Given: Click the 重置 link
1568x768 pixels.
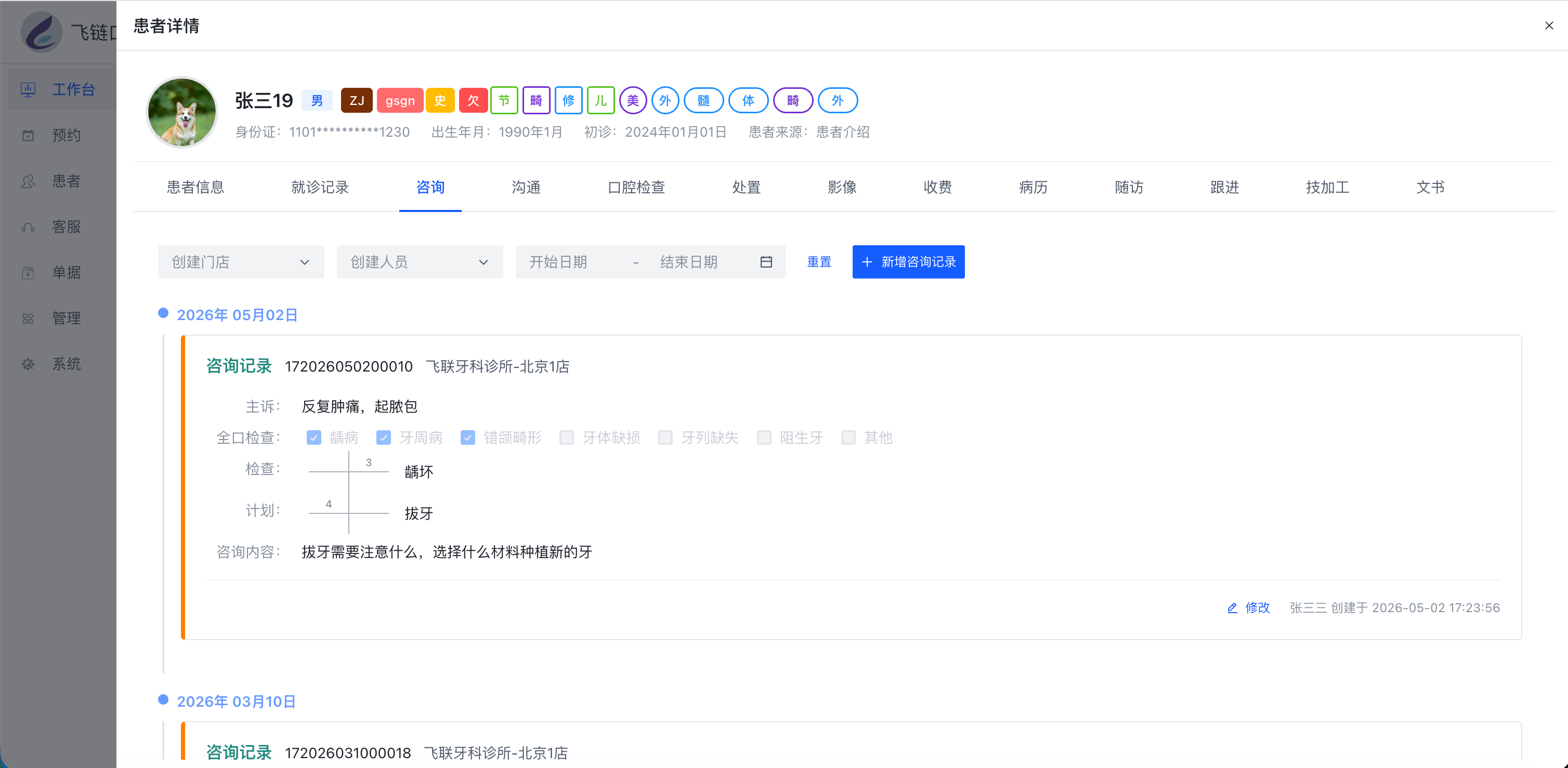Looking at the screenshot, I should (819, 262).
